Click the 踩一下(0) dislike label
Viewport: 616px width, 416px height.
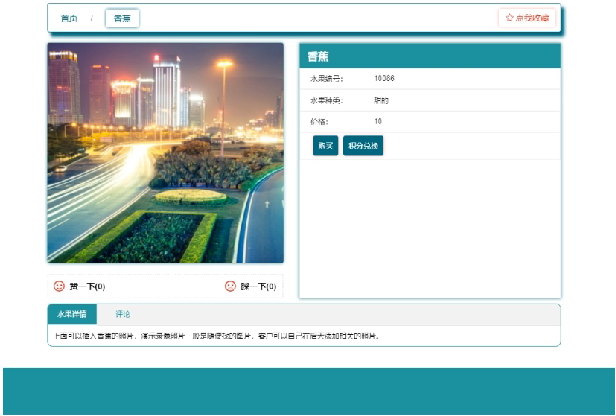click(257, 286)
